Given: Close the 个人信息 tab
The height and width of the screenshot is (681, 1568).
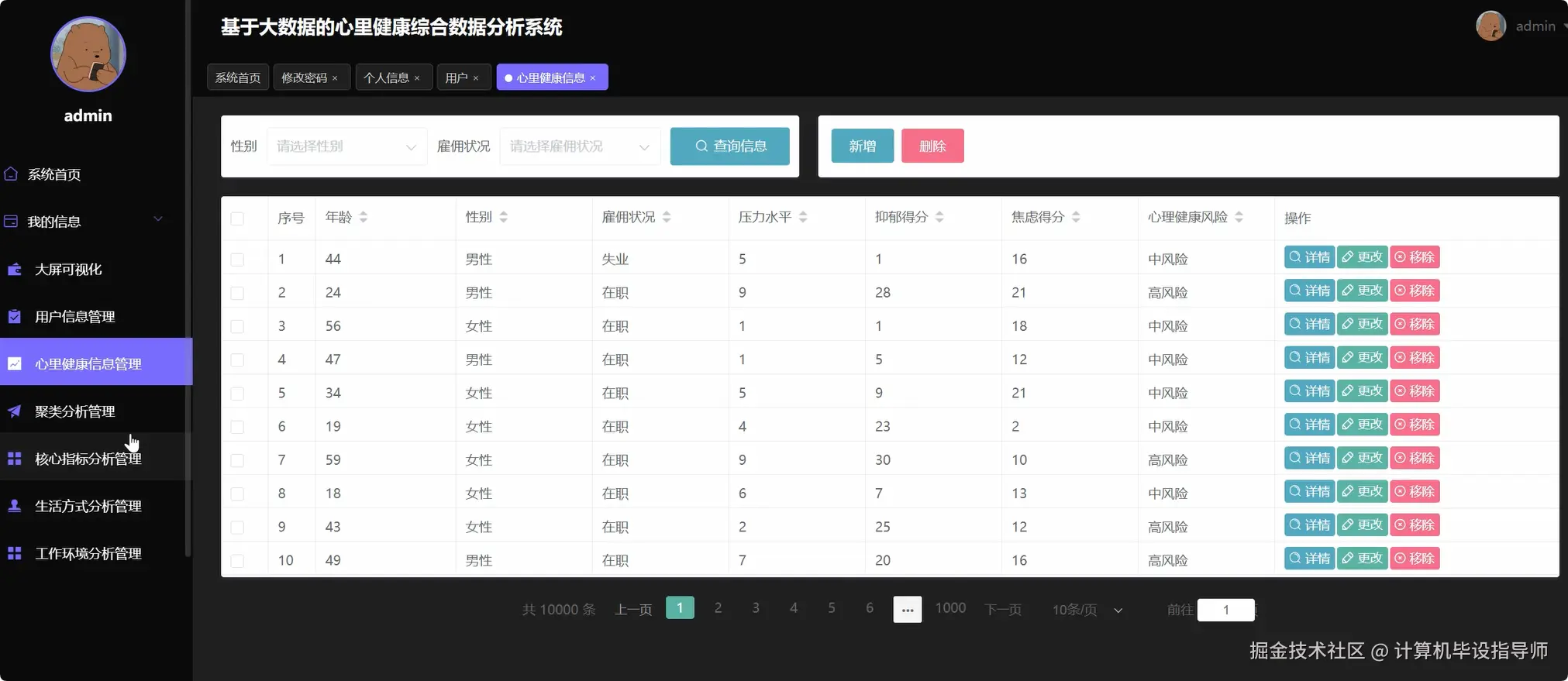Looking at the screenshot, I should tap(417, 78).
